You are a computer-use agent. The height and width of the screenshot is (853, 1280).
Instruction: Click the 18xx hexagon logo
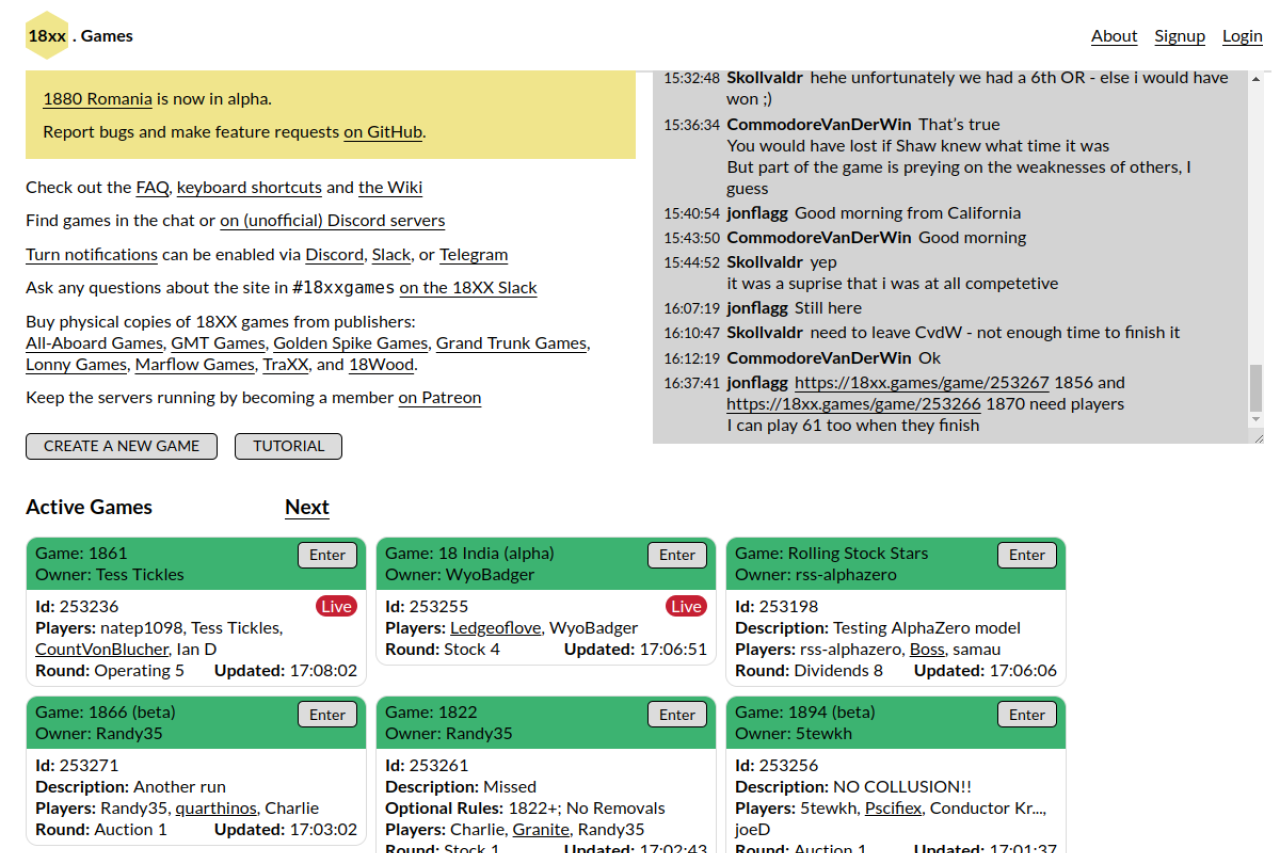(x=47, y=36)
